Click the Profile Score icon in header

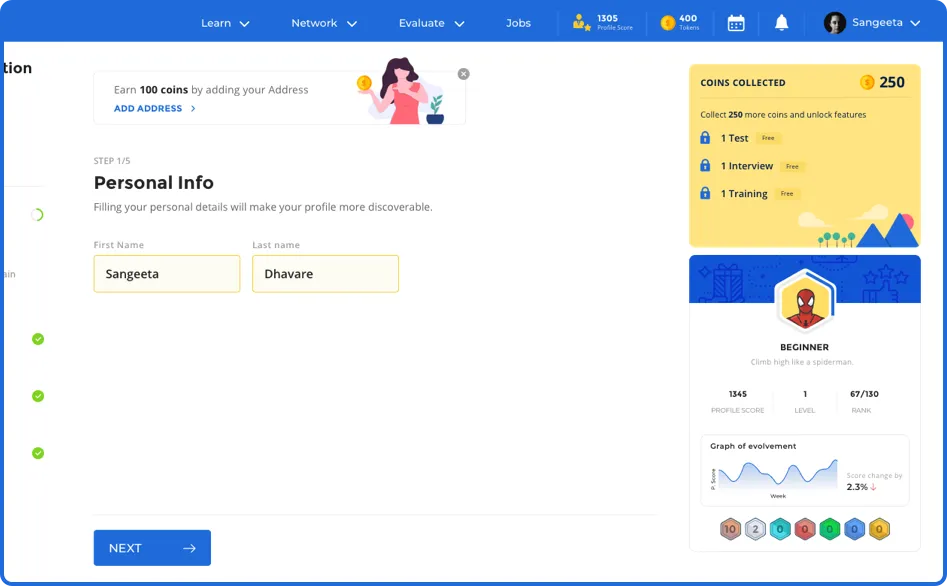pyautogui.click(x=582, y=23)
